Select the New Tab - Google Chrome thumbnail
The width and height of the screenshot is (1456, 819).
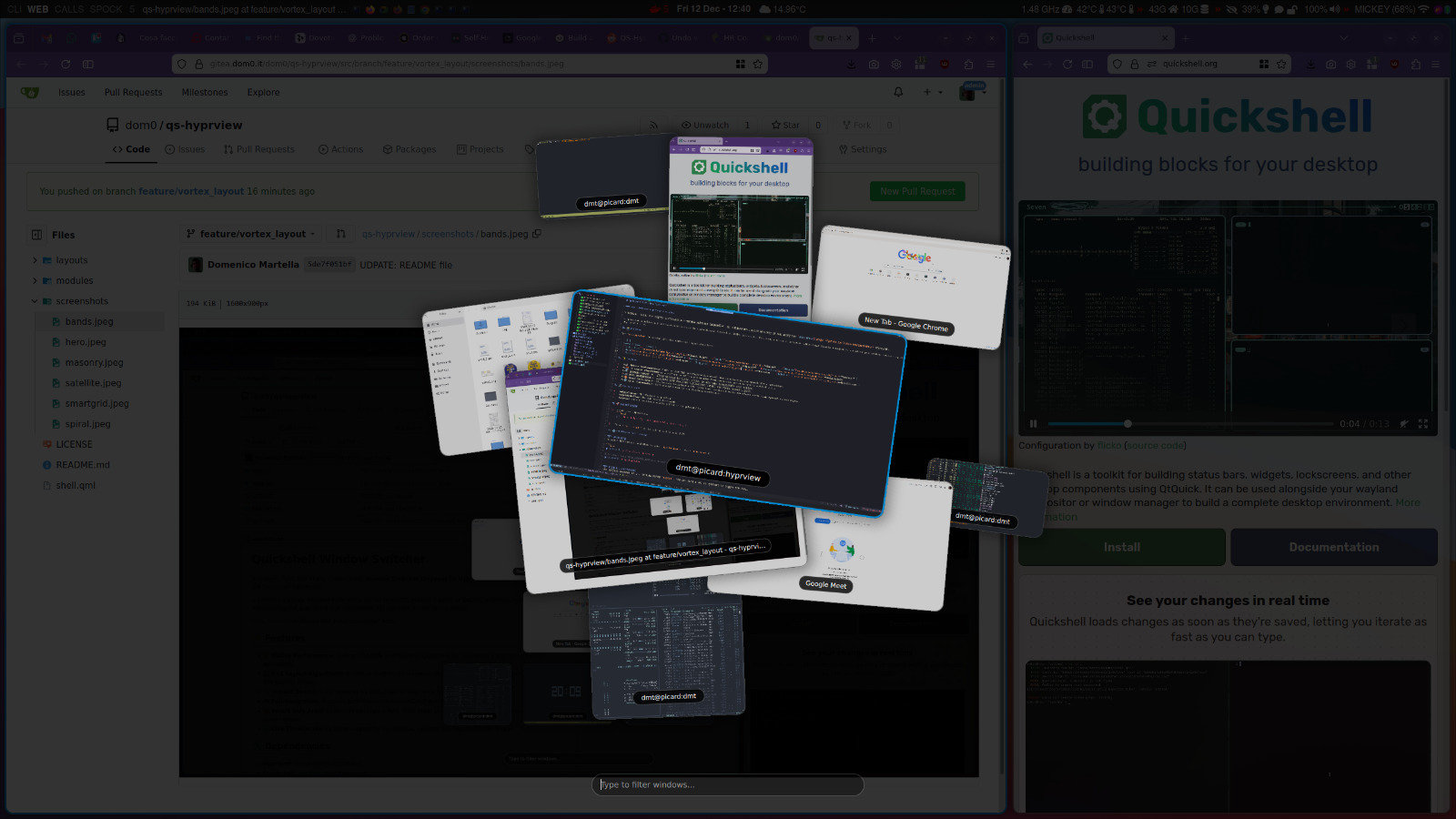(x=912, y=287)
